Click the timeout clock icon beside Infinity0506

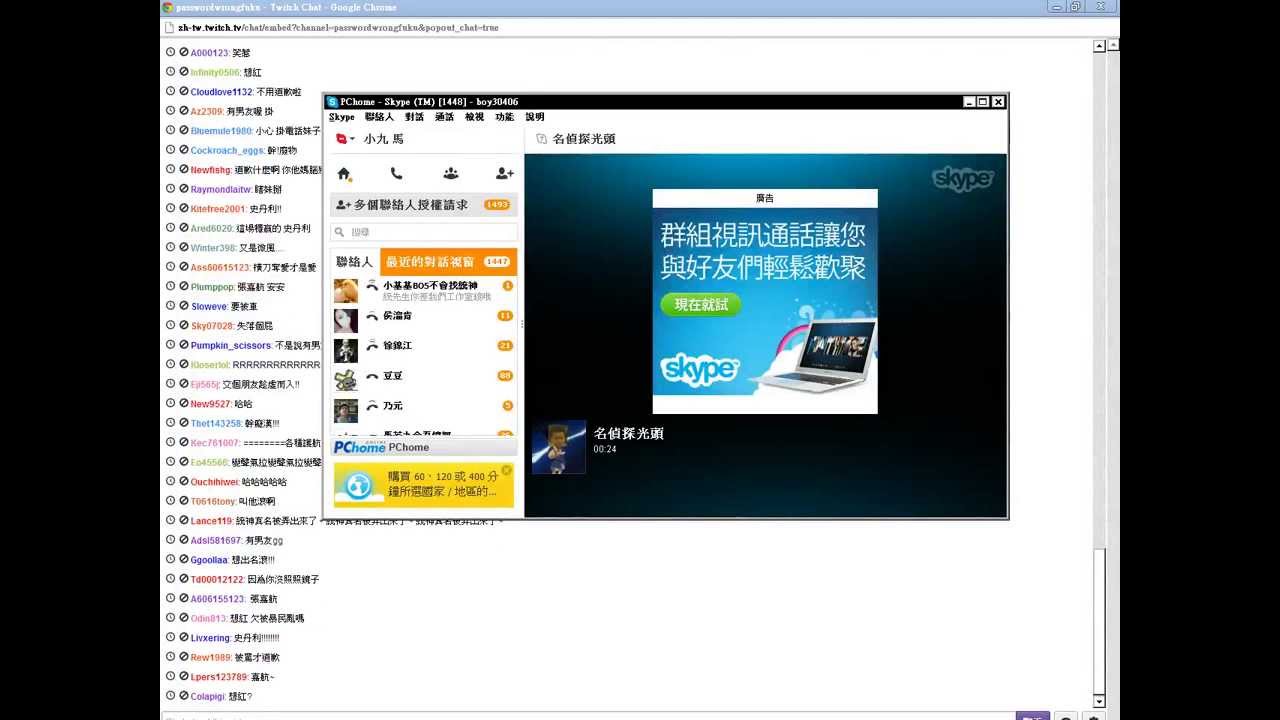171,72
